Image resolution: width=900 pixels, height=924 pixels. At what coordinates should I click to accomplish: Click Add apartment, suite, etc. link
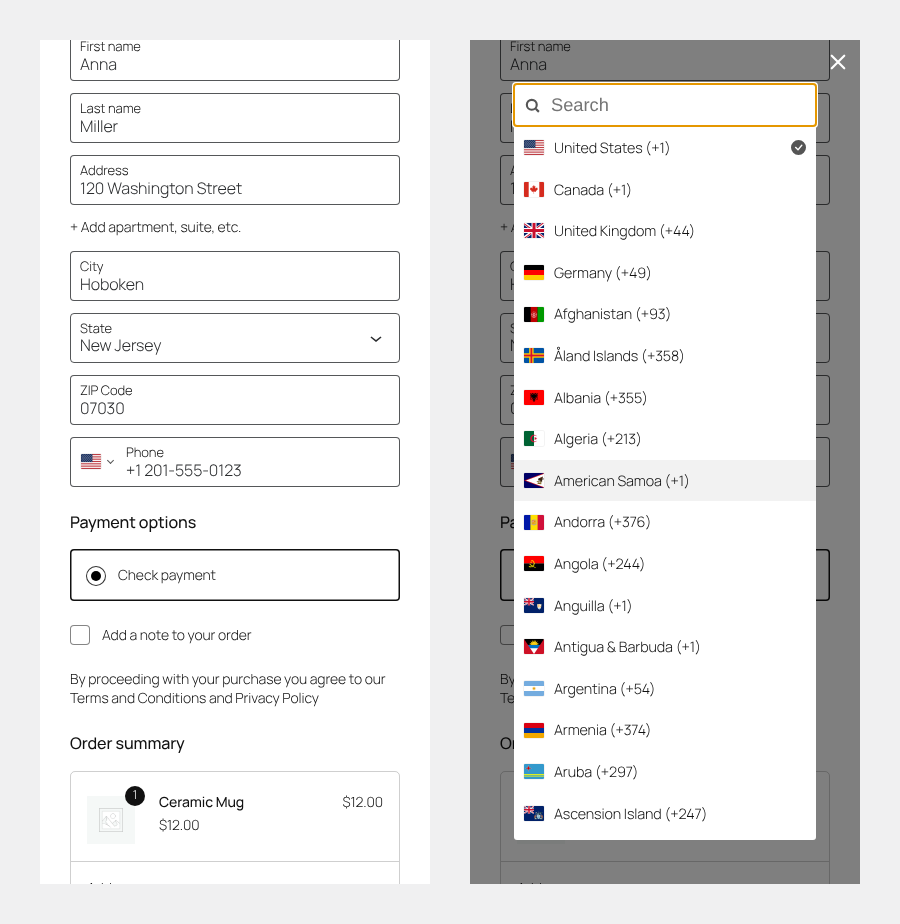click(x=156, y=227)
